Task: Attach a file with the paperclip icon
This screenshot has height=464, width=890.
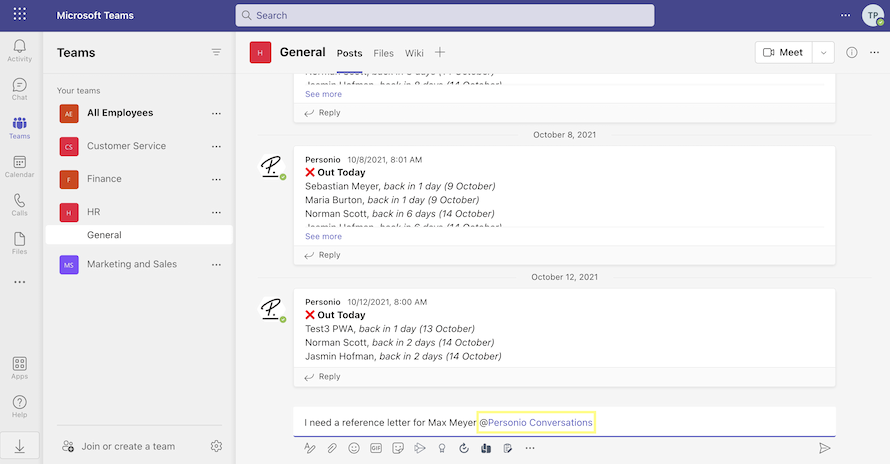Action: (x=331, y=448)
